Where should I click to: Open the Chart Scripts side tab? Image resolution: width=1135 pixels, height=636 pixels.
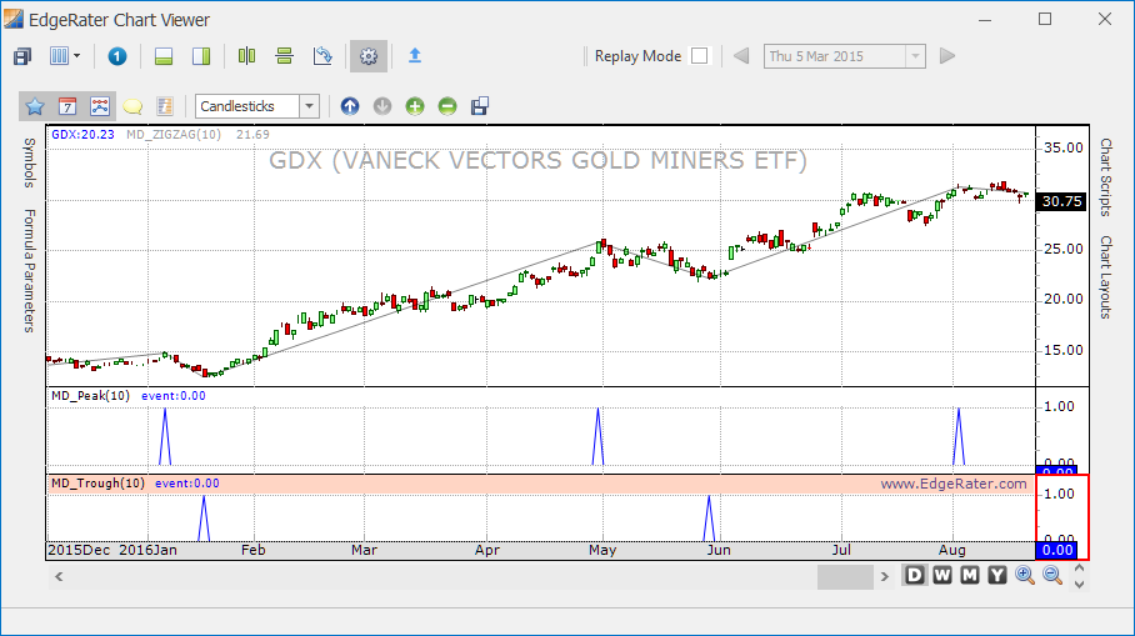click(x=1105, y=177)
